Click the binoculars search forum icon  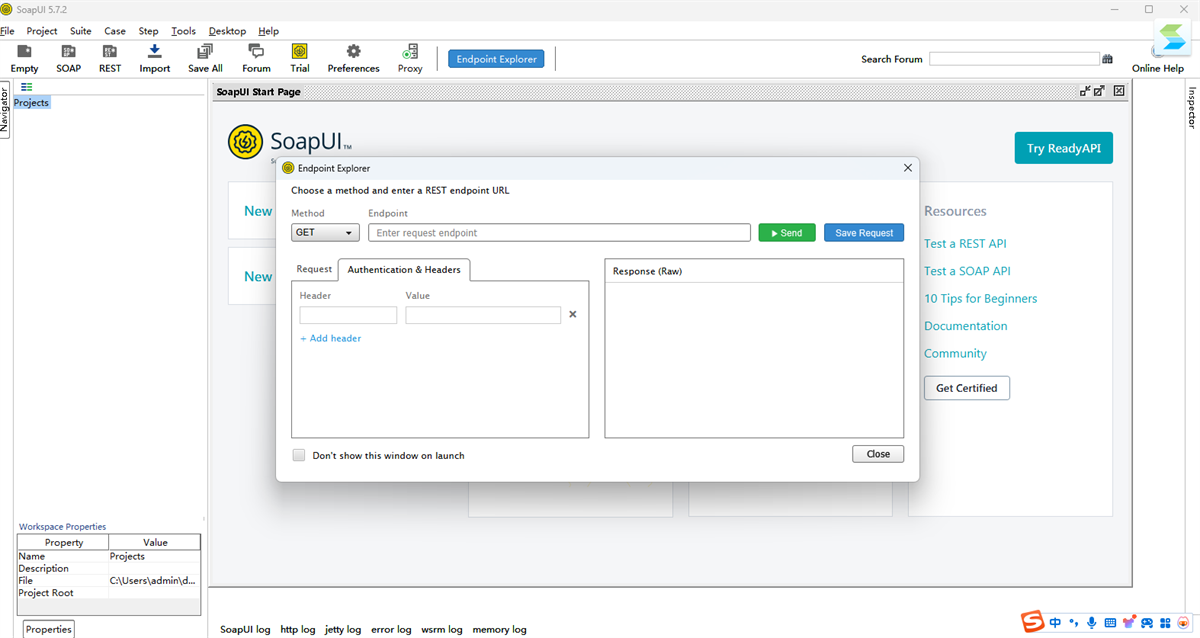(1107, 59)
